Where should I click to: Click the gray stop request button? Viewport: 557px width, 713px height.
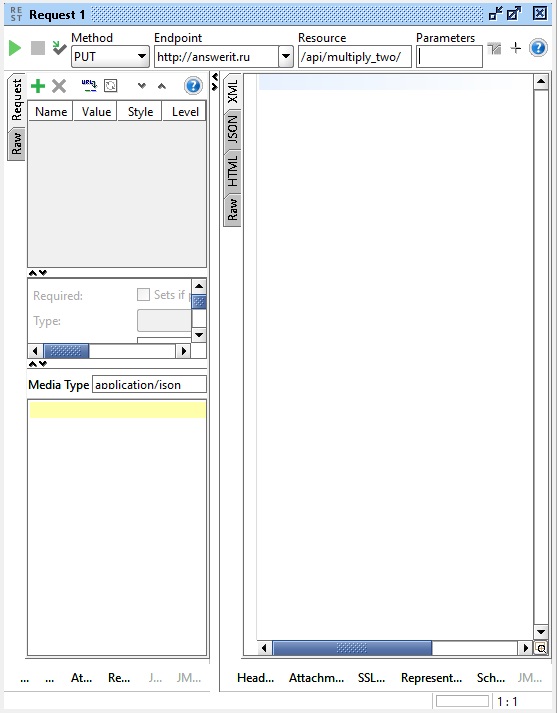[x=38, y=48]
